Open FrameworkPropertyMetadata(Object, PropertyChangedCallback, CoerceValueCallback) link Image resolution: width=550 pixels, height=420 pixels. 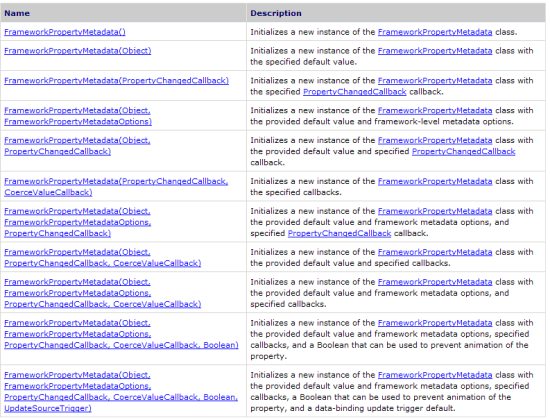tap(102, 258)
